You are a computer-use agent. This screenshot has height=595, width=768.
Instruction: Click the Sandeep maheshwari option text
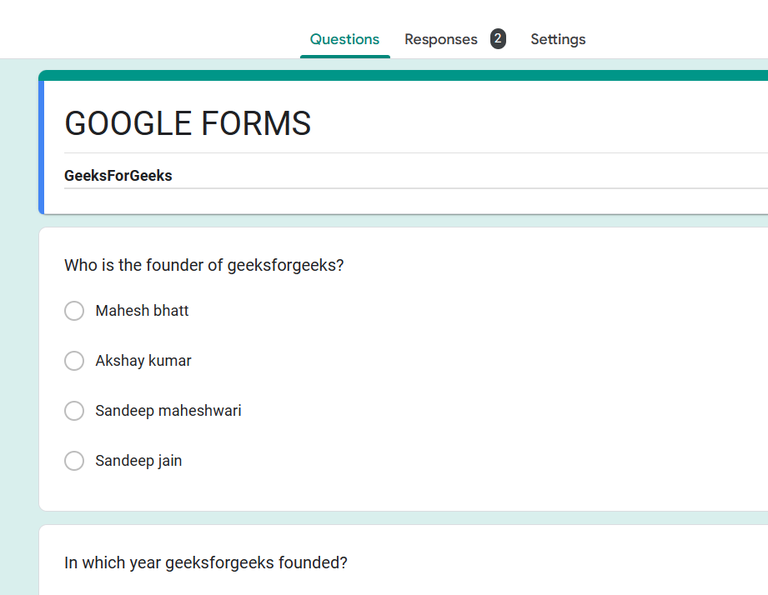point(168,410)
